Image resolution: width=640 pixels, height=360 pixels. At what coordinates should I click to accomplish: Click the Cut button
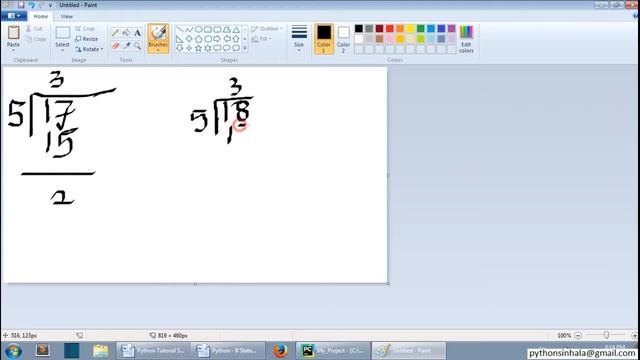pos(34,29)
